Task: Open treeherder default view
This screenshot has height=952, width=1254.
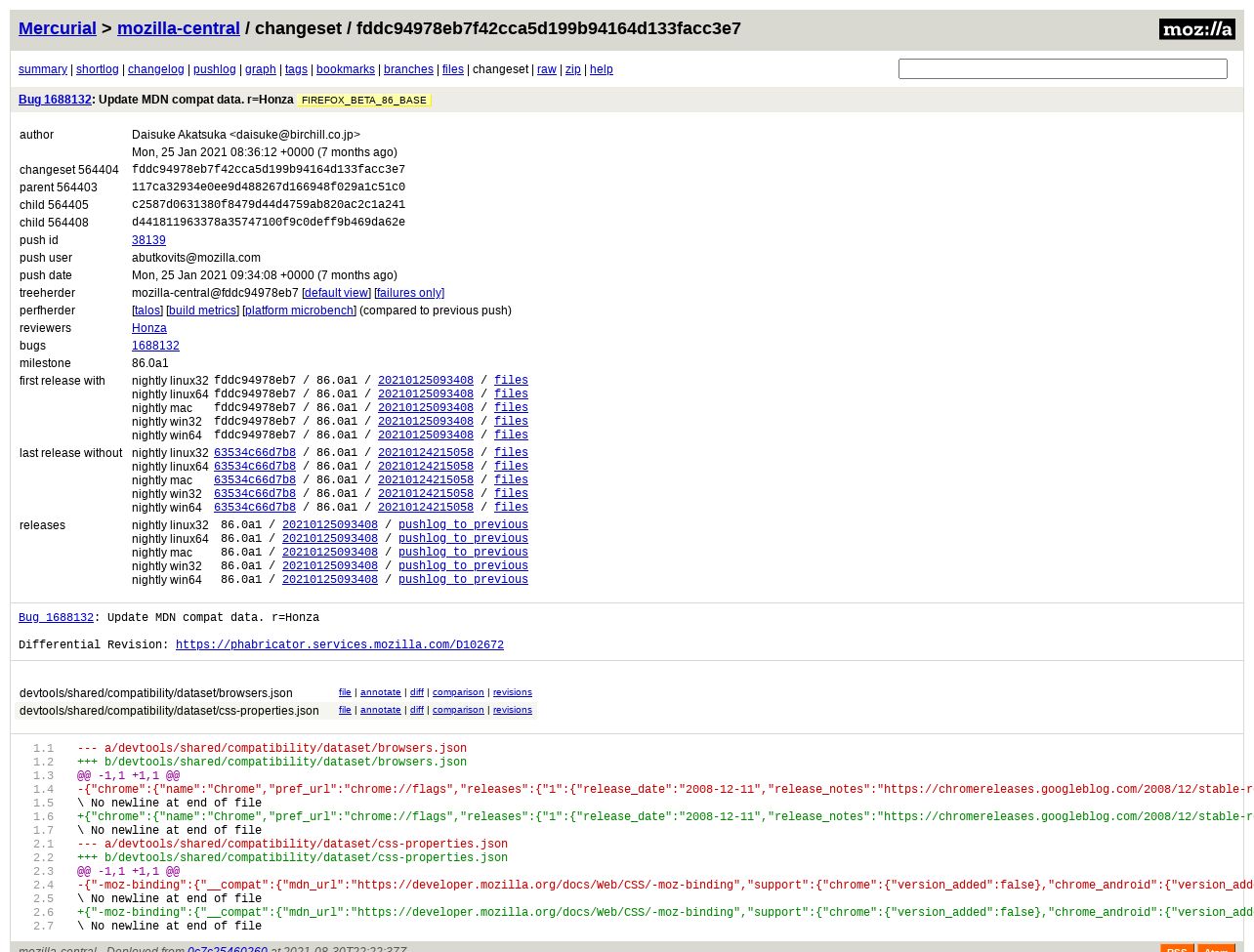Action: (336, 293)
